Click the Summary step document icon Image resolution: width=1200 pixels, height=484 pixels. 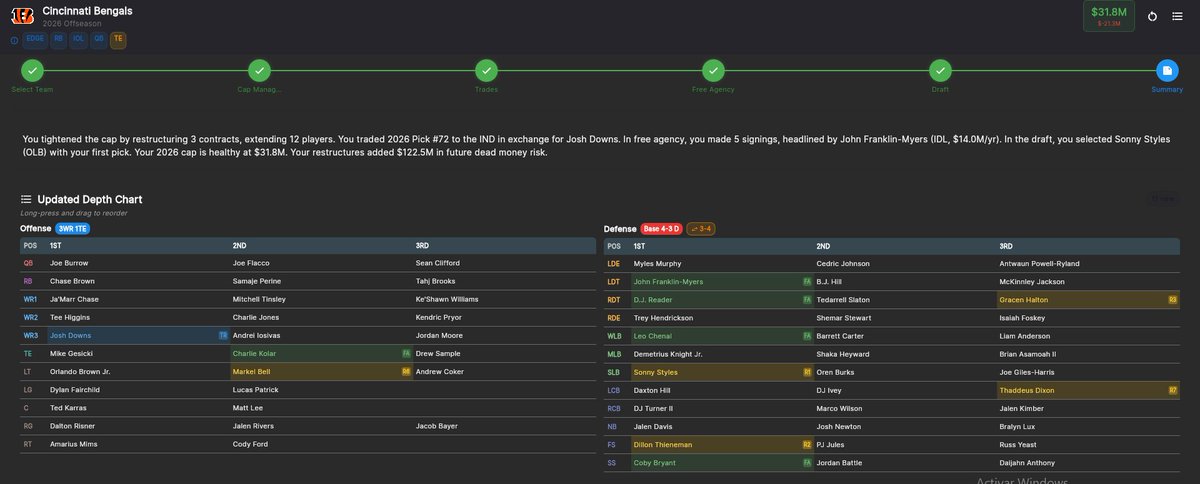(x=1167, y=70)
